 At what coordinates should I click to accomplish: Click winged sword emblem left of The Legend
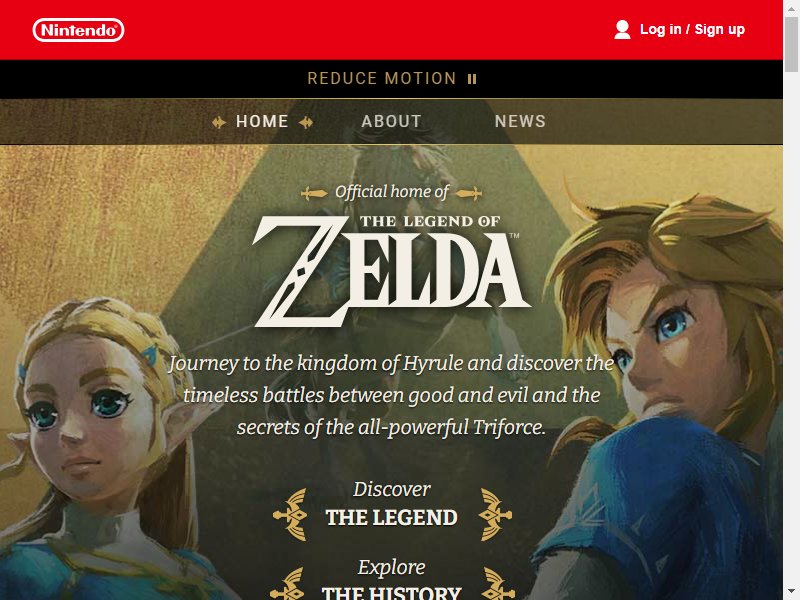[290, 514]
